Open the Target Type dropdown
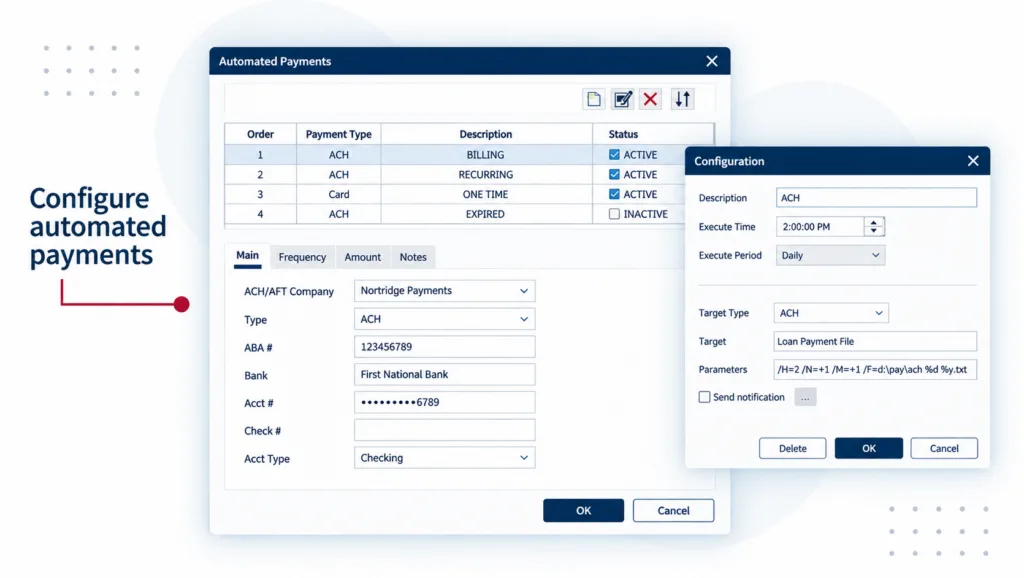The width and height of the screenshot is (1024, 578). click(x=831, y=313)
